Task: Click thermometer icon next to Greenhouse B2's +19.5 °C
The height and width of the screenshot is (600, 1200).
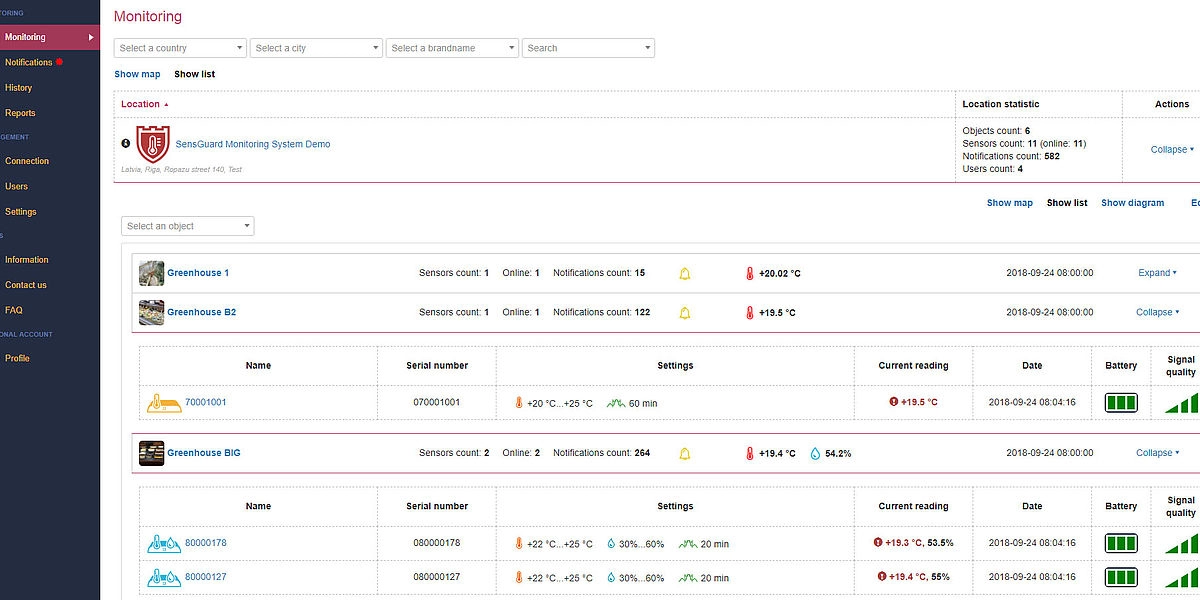Action: 750,312
